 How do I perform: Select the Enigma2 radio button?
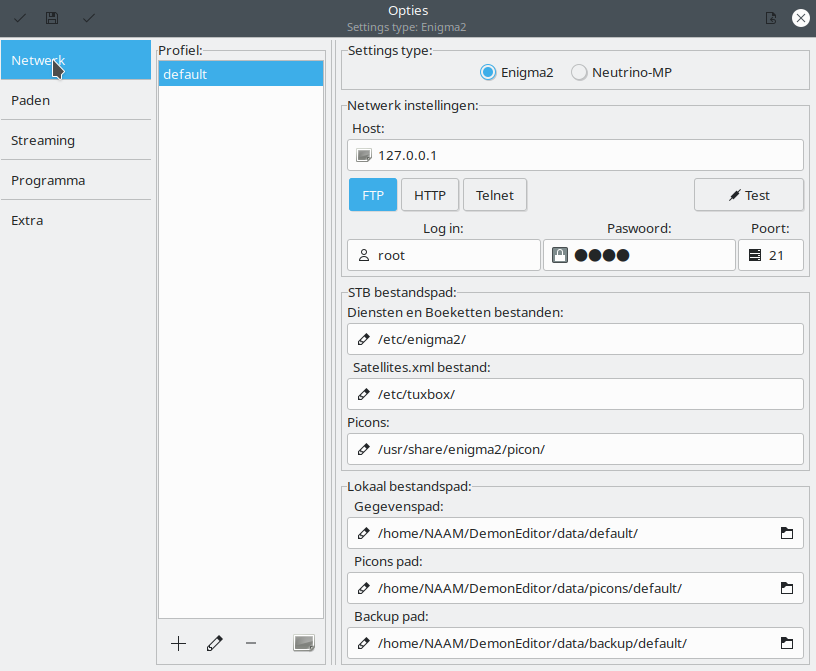pyautogui.click(x=488, y=72)
